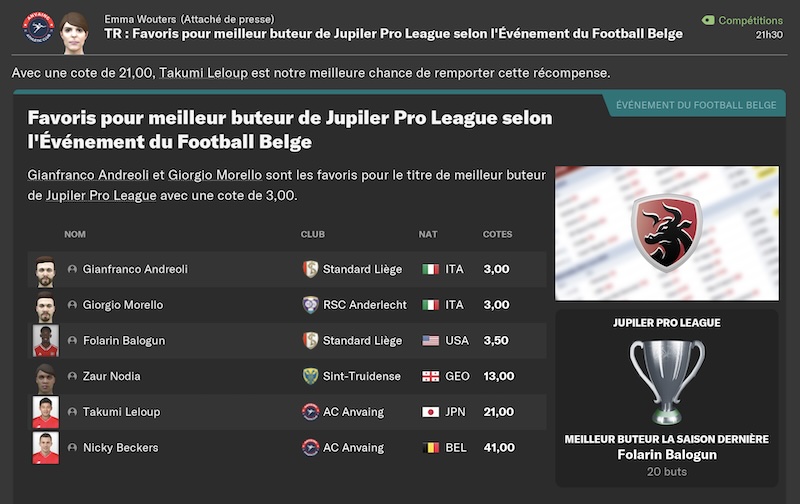Click the RSC Anderlecht club badge
Screen dimensions: 800x504
click(x=310, y=305)
